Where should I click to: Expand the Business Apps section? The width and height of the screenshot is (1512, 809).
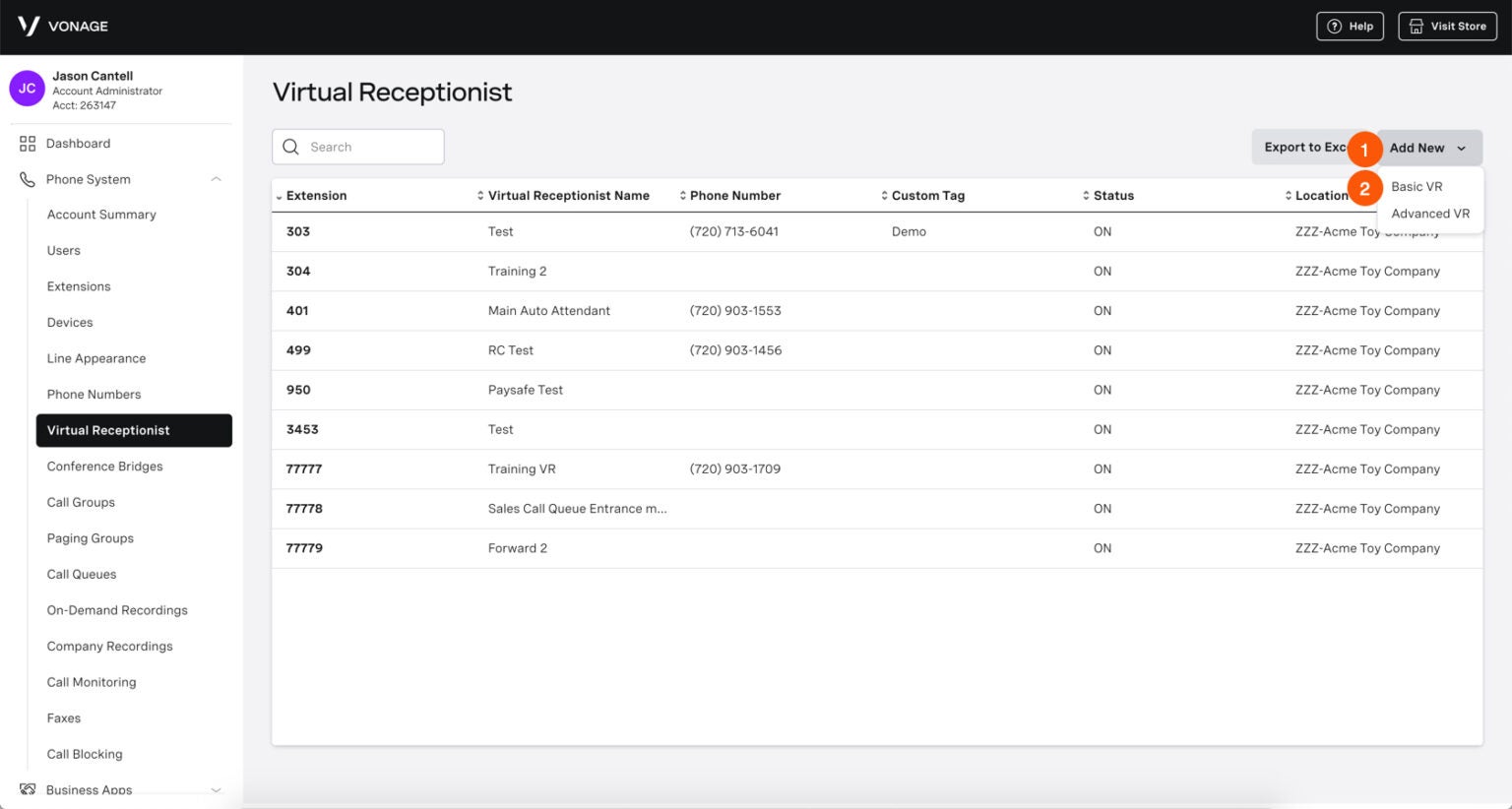tap(217, 789)
